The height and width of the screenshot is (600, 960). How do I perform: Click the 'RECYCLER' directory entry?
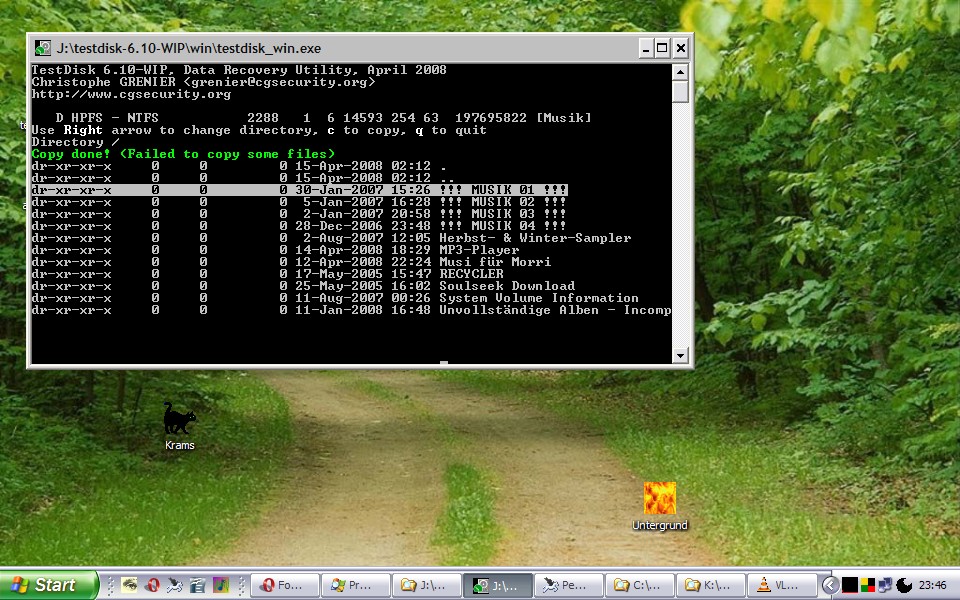471,274
